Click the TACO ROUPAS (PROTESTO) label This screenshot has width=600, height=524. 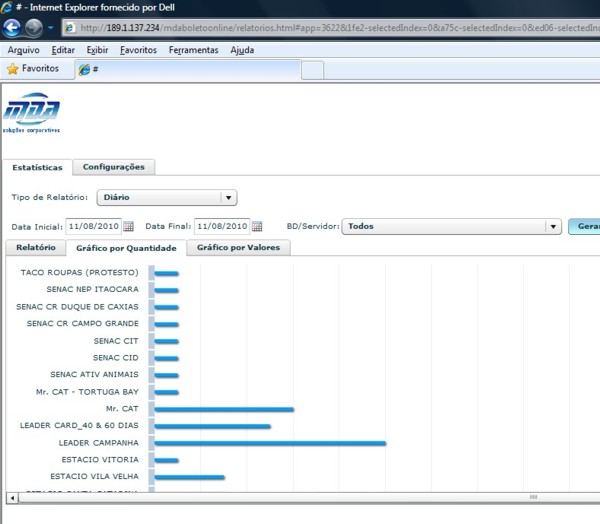click(x=80, y=273)
